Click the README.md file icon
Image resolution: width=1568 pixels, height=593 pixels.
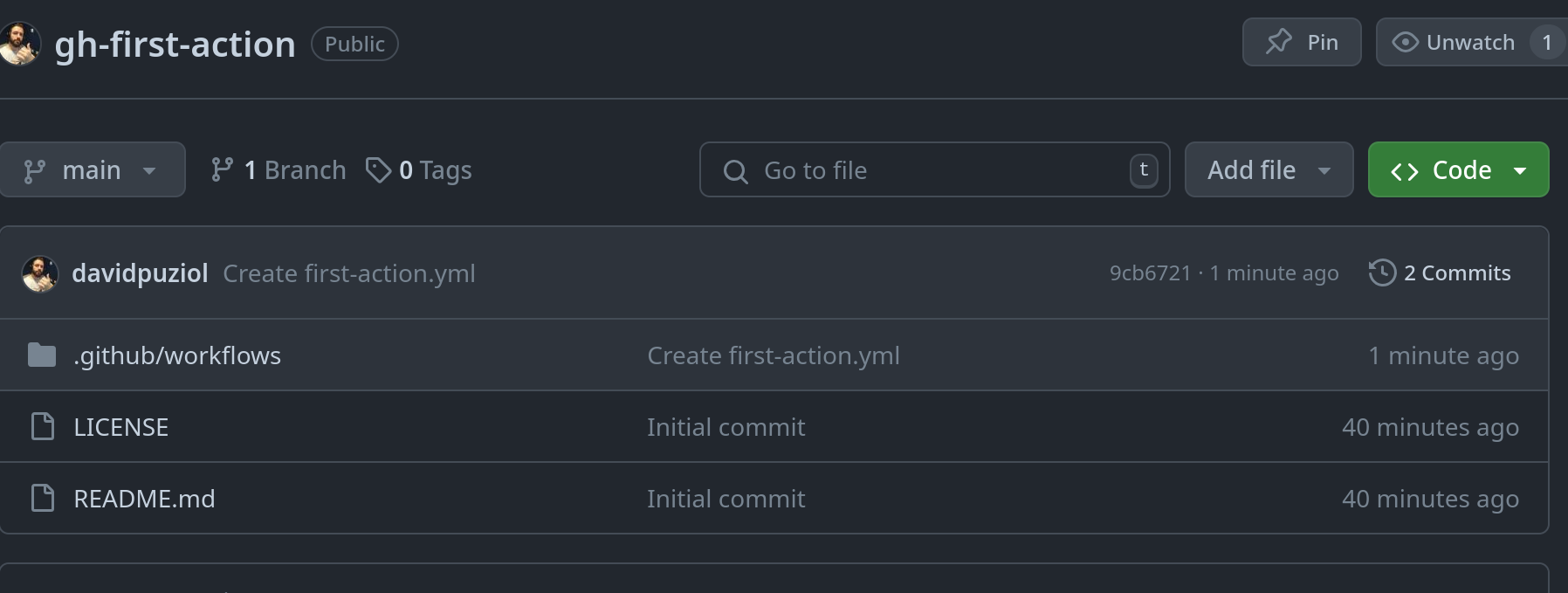point(41,498)
